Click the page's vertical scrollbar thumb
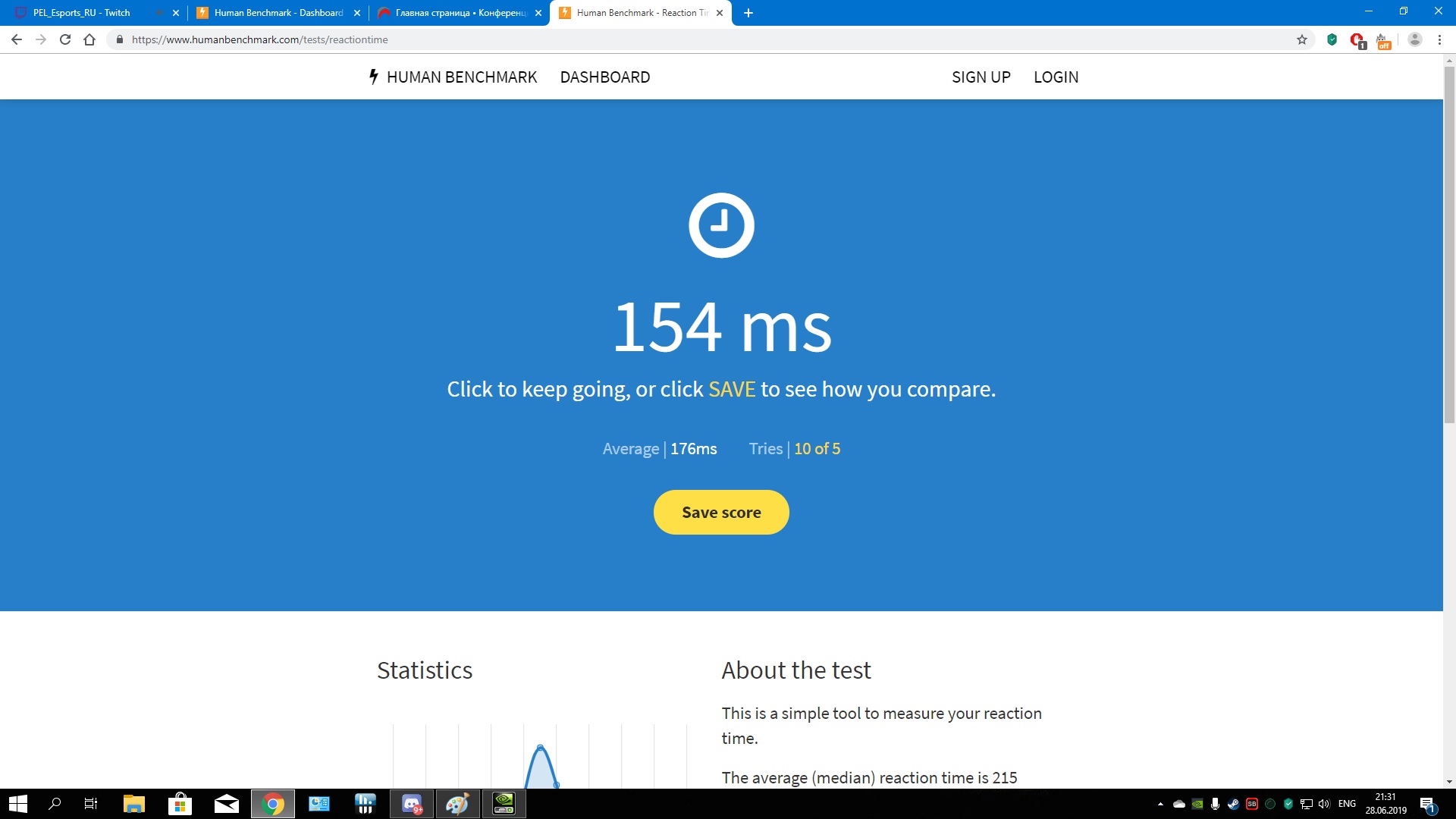The width and height of the screenshot is (1456, 819). pos(1449,243)
